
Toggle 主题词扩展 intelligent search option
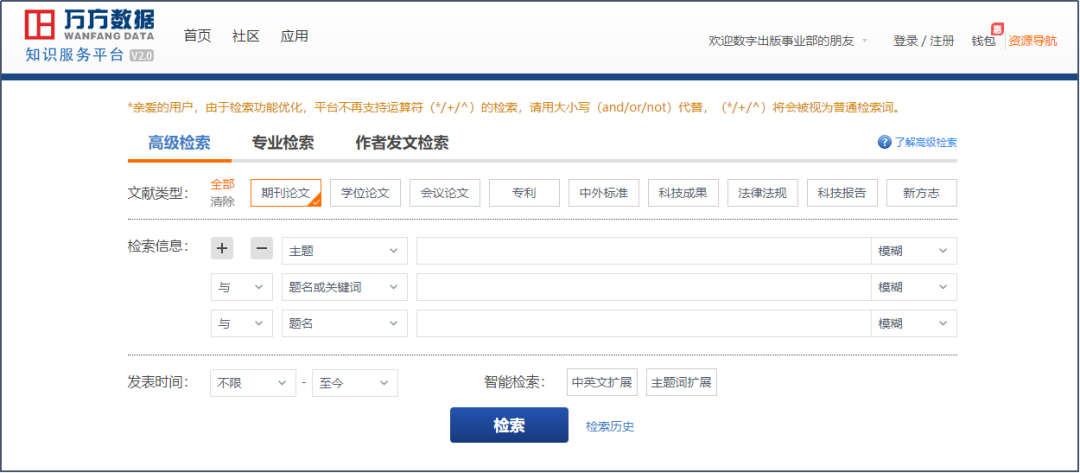tap(681, 382)
